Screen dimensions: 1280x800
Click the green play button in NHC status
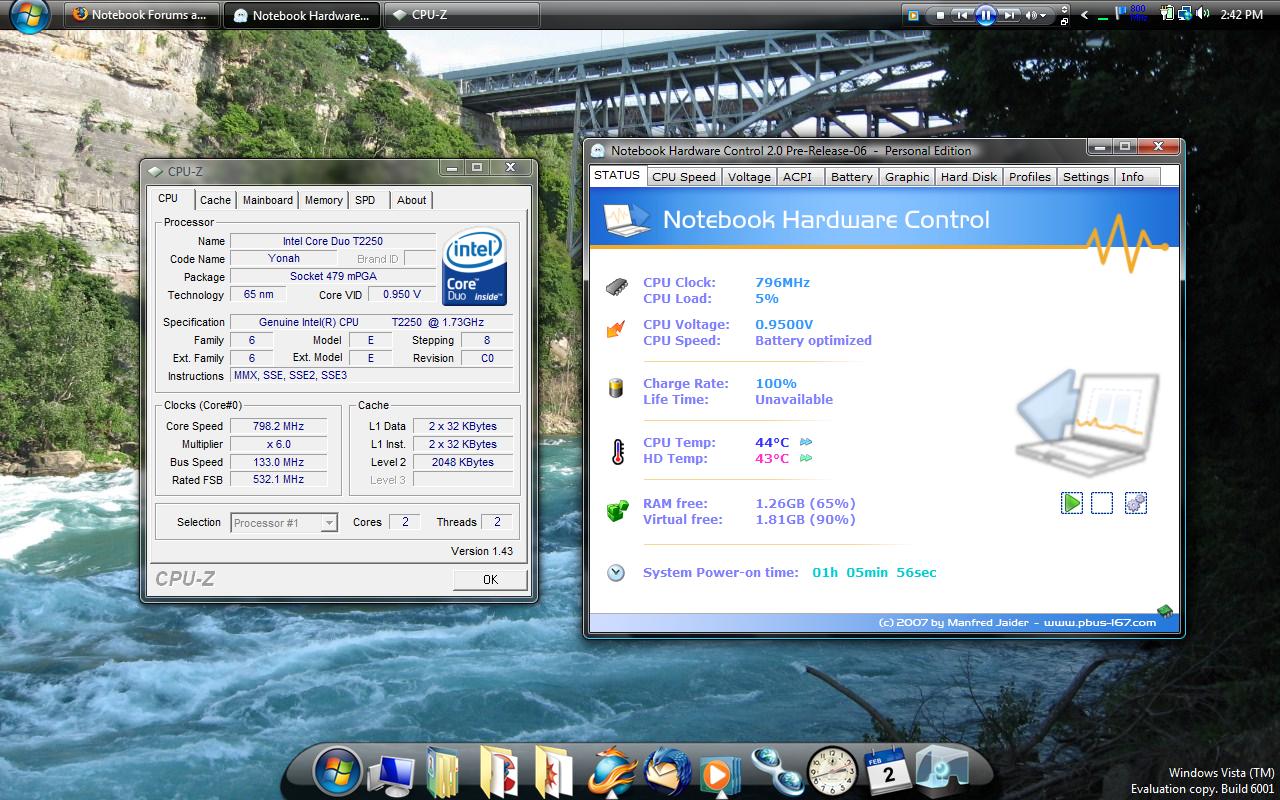(1072, 503)
